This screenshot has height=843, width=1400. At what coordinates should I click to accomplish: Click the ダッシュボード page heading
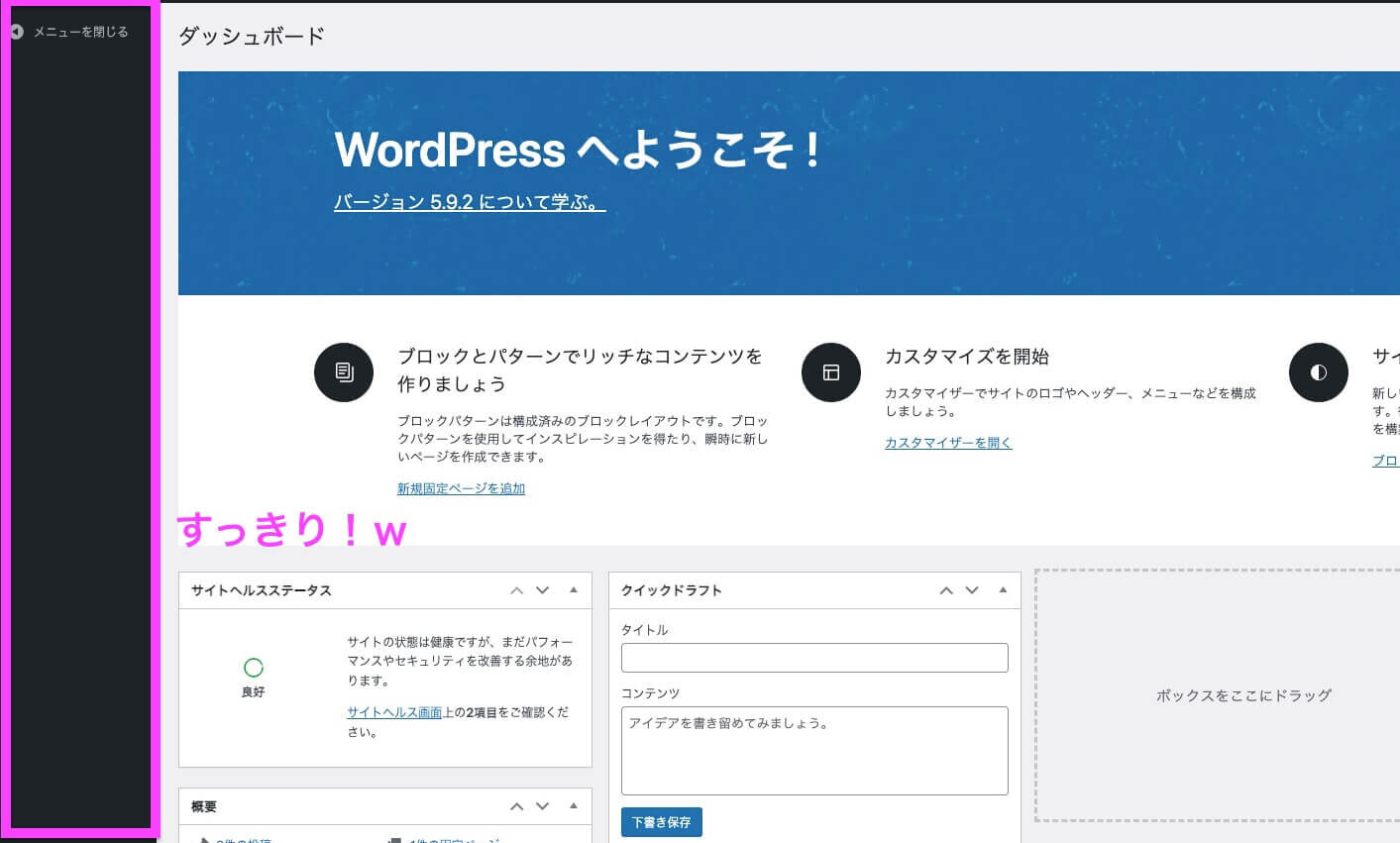click(x=252, y=37)
